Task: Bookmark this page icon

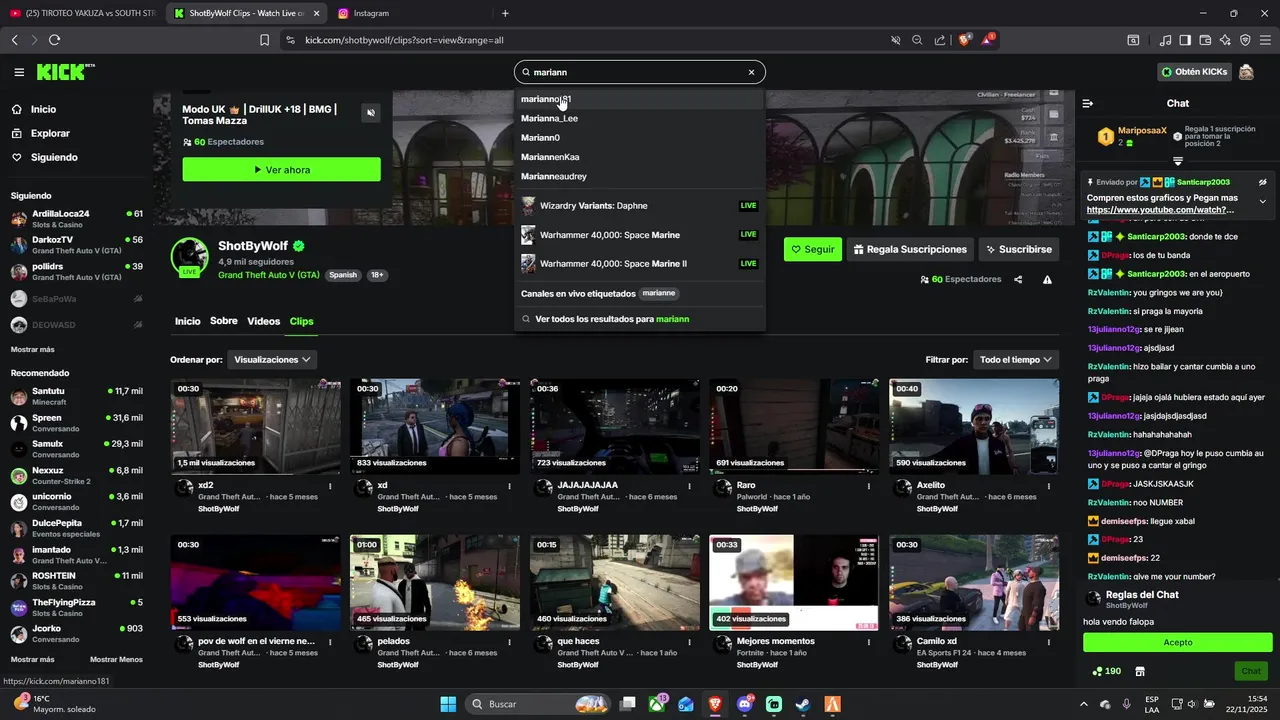Action: (x=264, y=40)
